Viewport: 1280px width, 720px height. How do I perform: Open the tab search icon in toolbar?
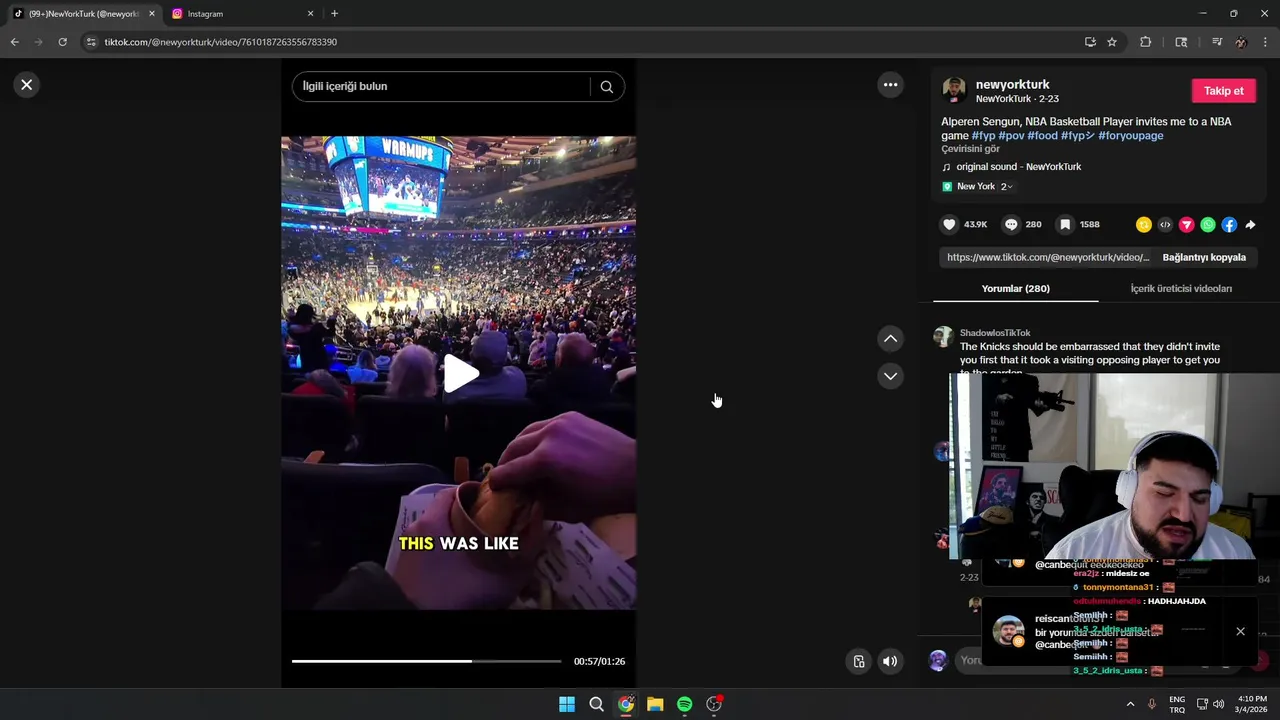click(x=1181, y=42)
